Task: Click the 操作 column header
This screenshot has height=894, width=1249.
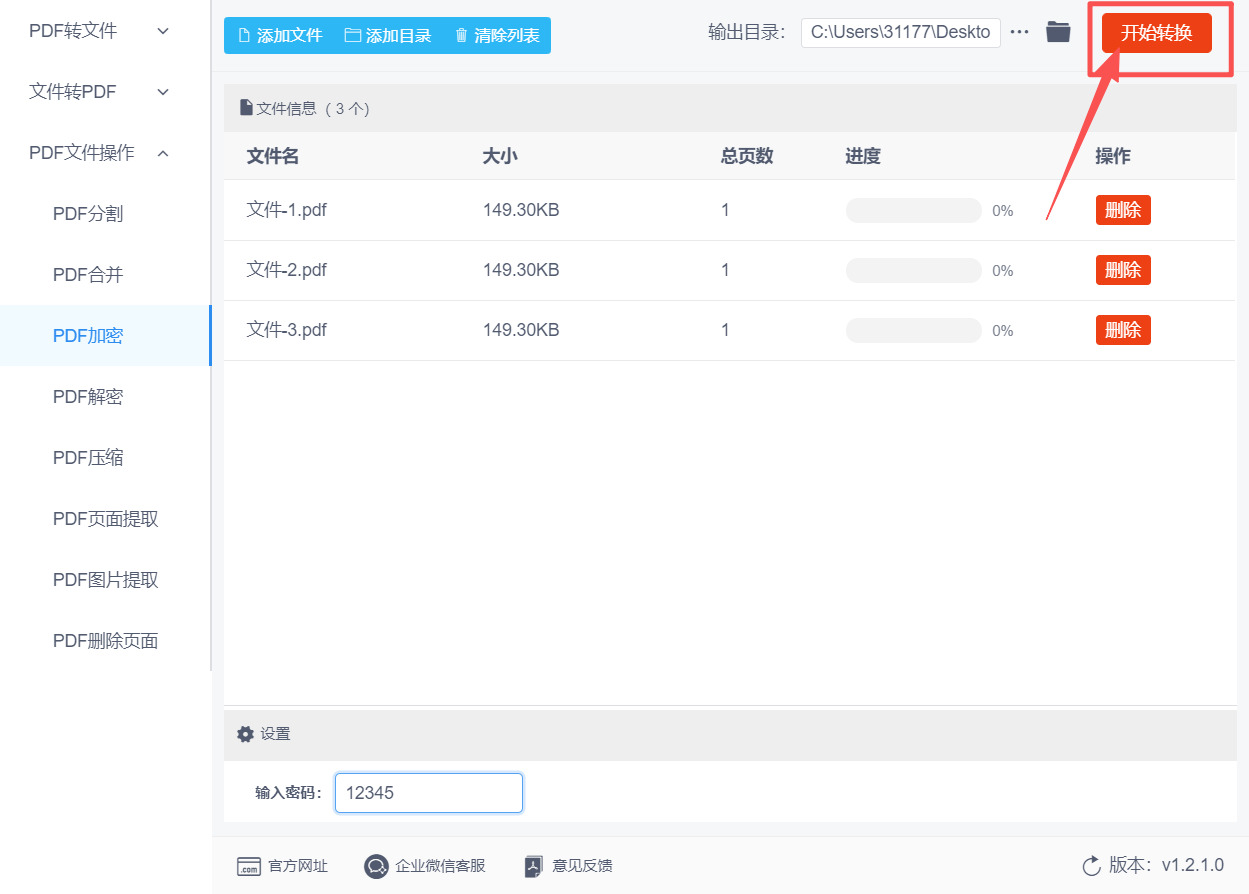Action: pyautogui.click(x=1113, y=156)
